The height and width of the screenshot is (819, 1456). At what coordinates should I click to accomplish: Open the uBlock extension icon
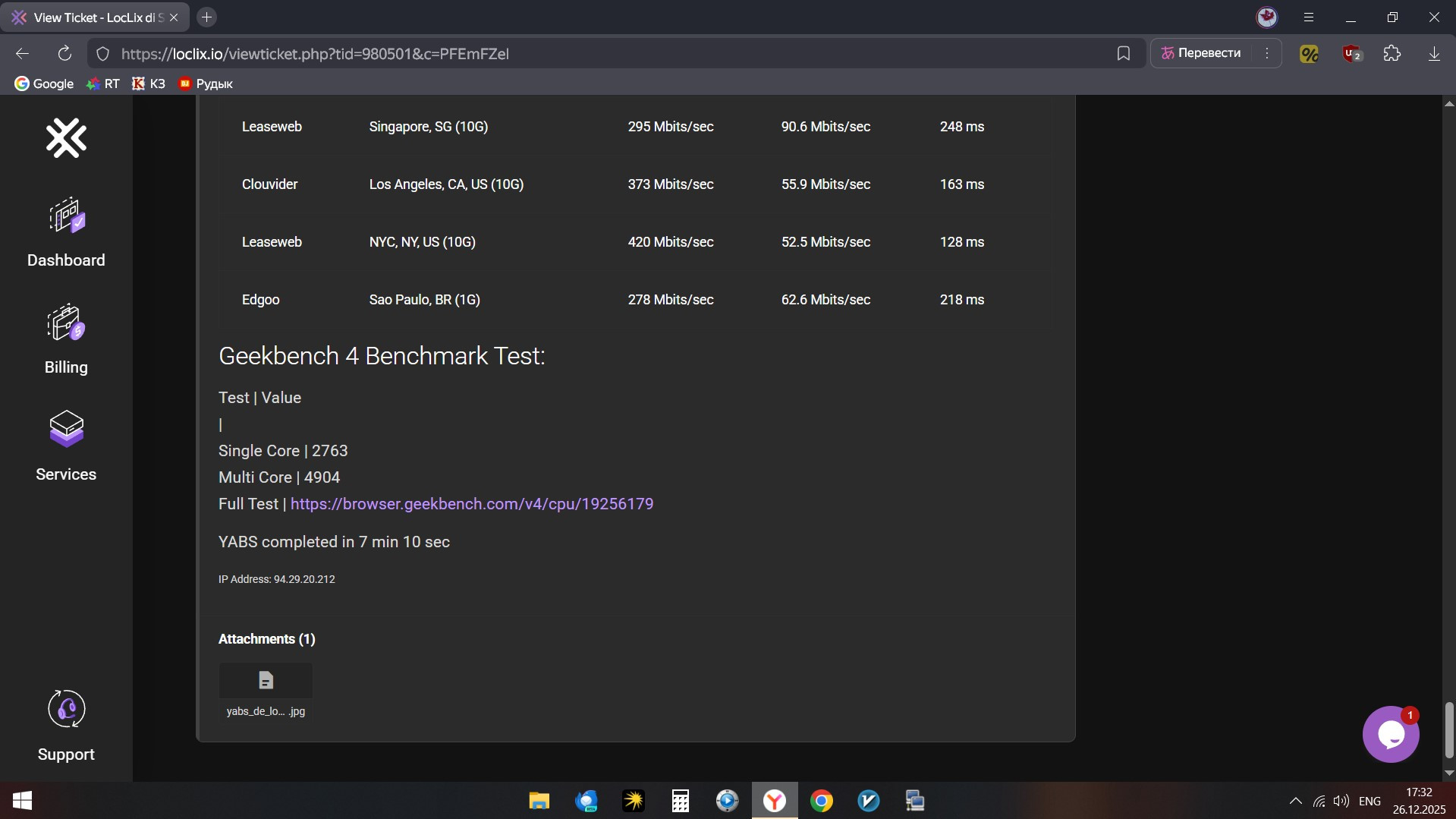pyautogui.click(x=1351, y=54)
